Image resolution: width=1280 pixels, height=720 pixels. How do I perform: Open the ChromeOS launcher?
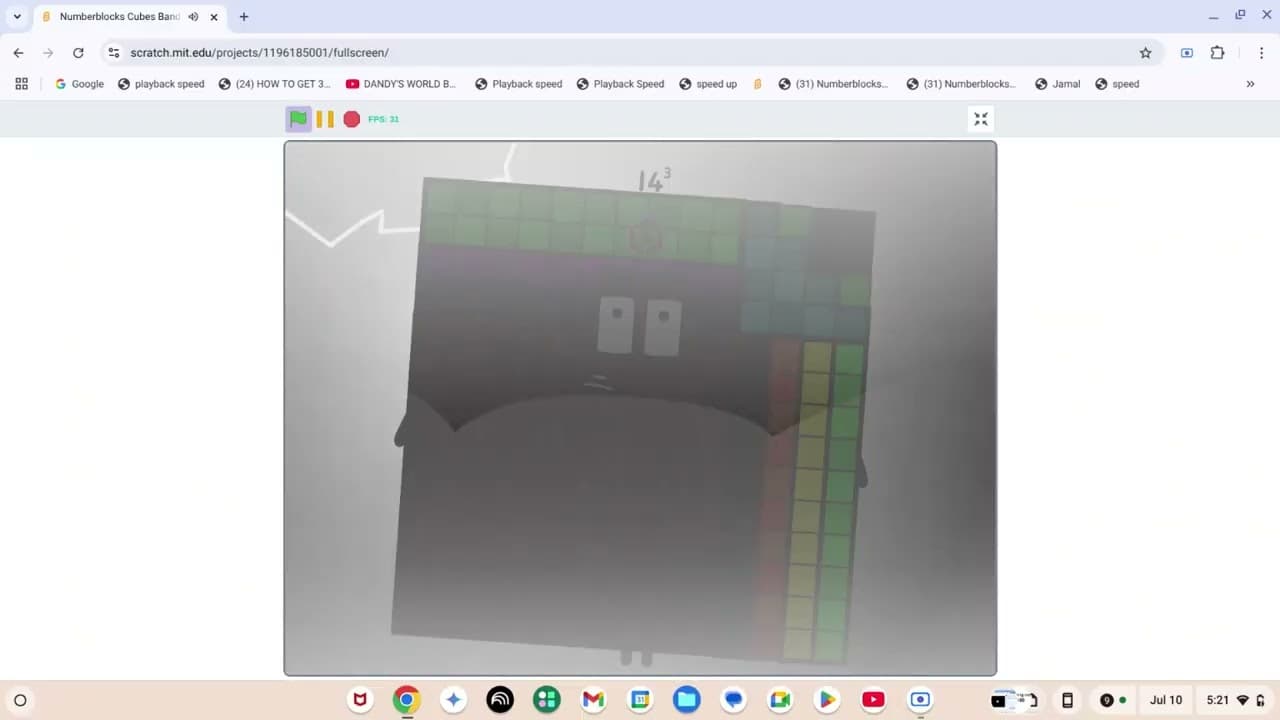tap(20, 700)
